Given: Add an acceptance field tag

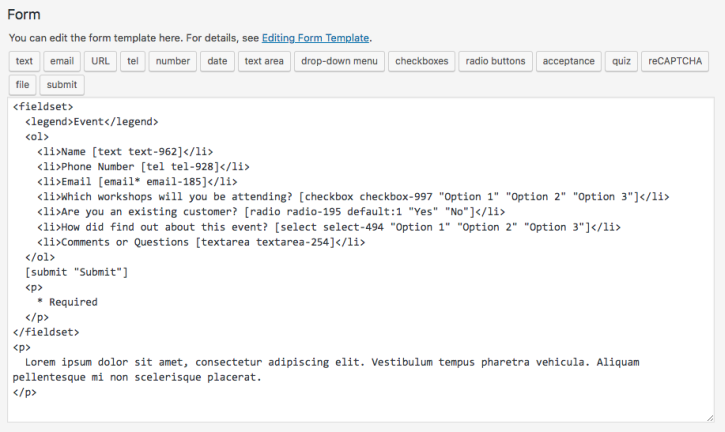Looking at the screenshot, I should point(569,61).
